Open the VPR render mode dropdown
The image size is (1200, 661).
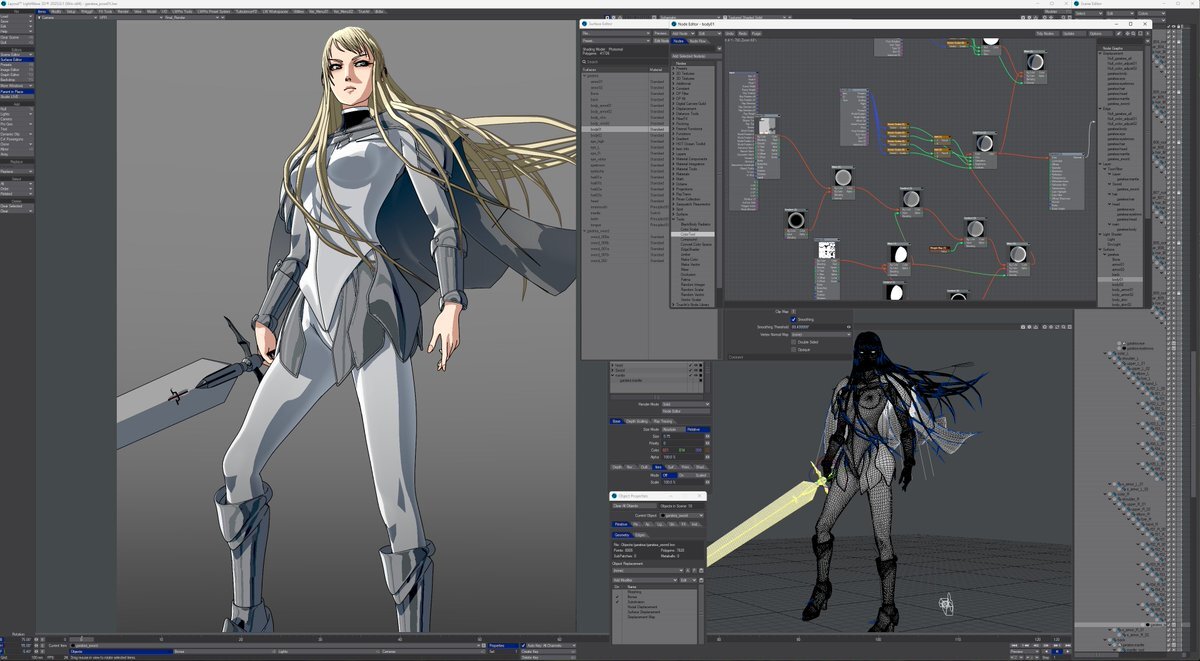click(x=131, y=18)
